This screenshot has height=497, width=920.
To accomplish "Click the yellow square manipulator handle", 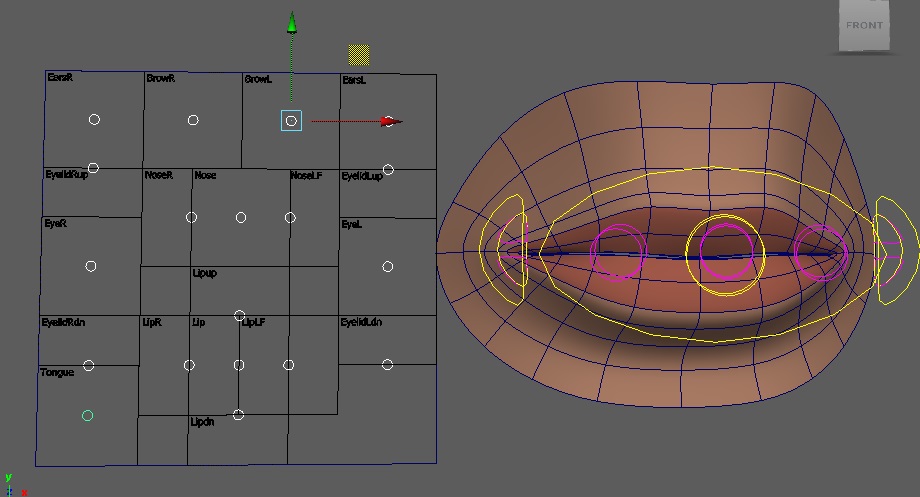I will coord(359,54).
